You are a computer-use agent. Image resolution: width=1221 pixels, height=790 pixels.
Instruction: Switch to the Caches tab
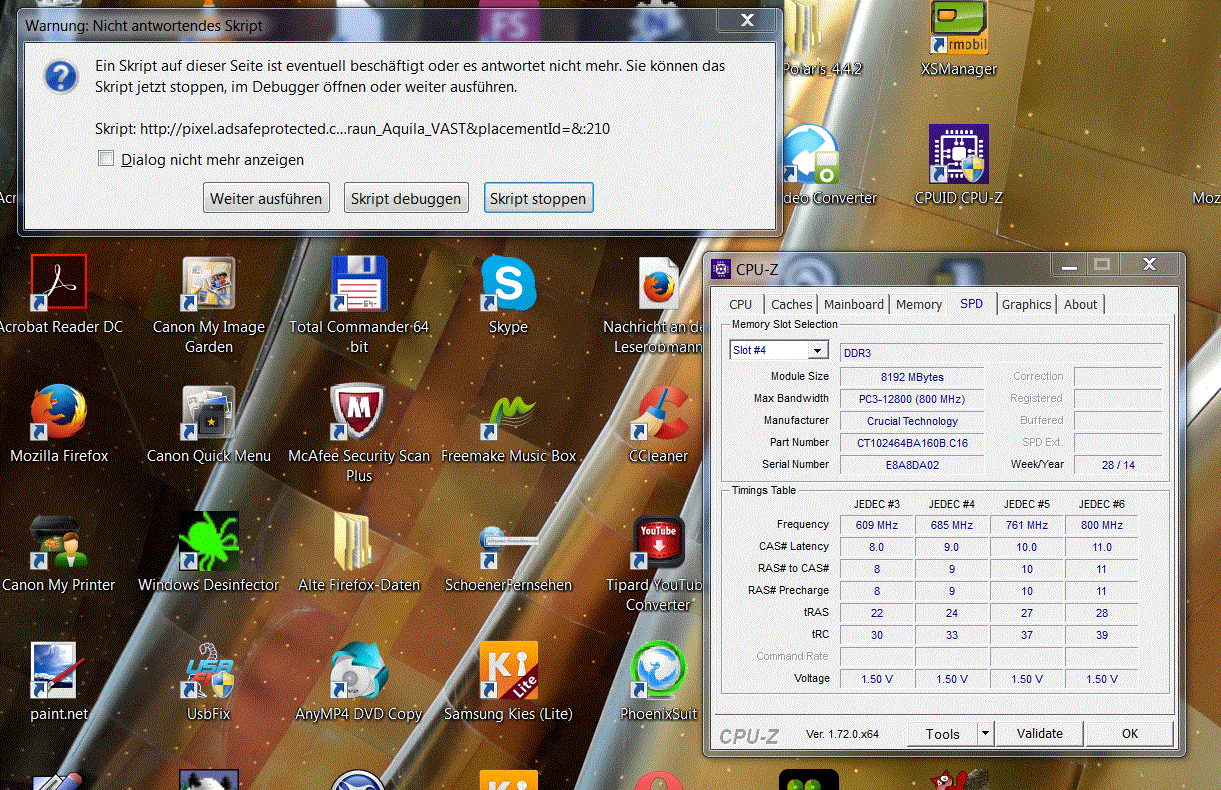[792, 304]
